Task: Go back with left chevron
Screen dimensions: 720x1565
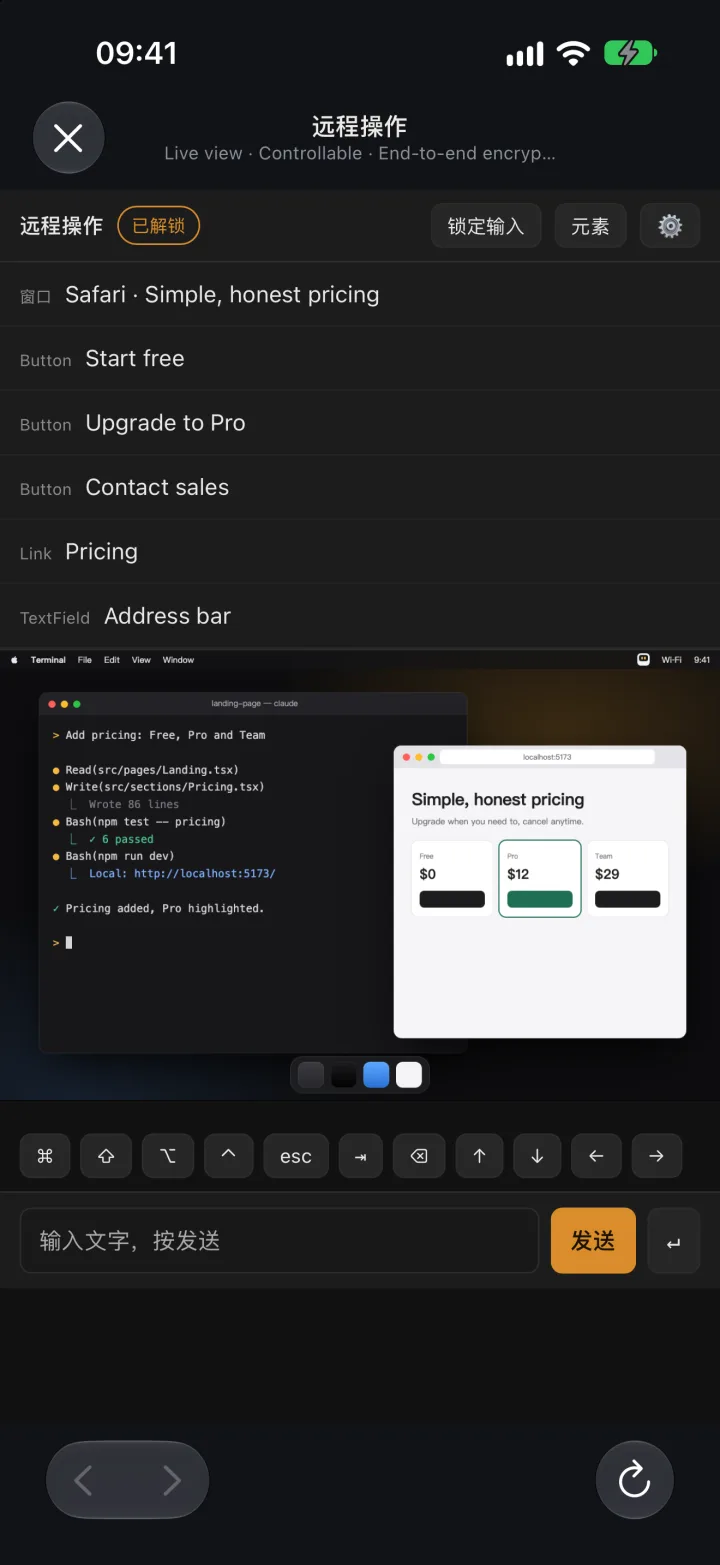Action: (x=84, y=1480)
